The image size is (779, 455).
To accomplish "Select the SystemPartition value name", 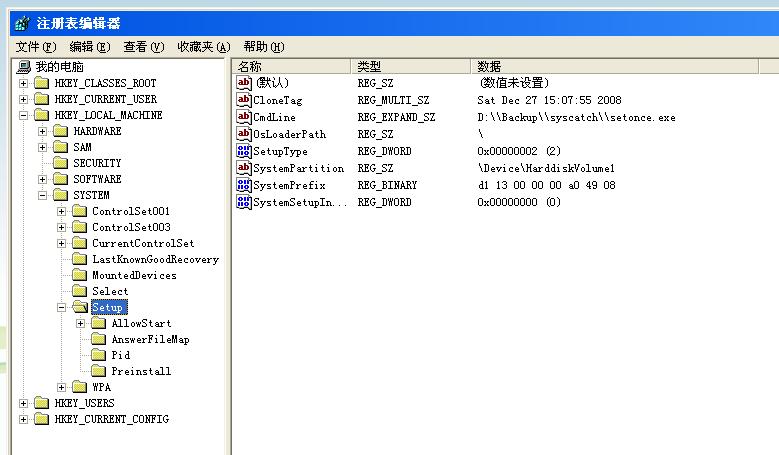I will (x=299, y=168).
